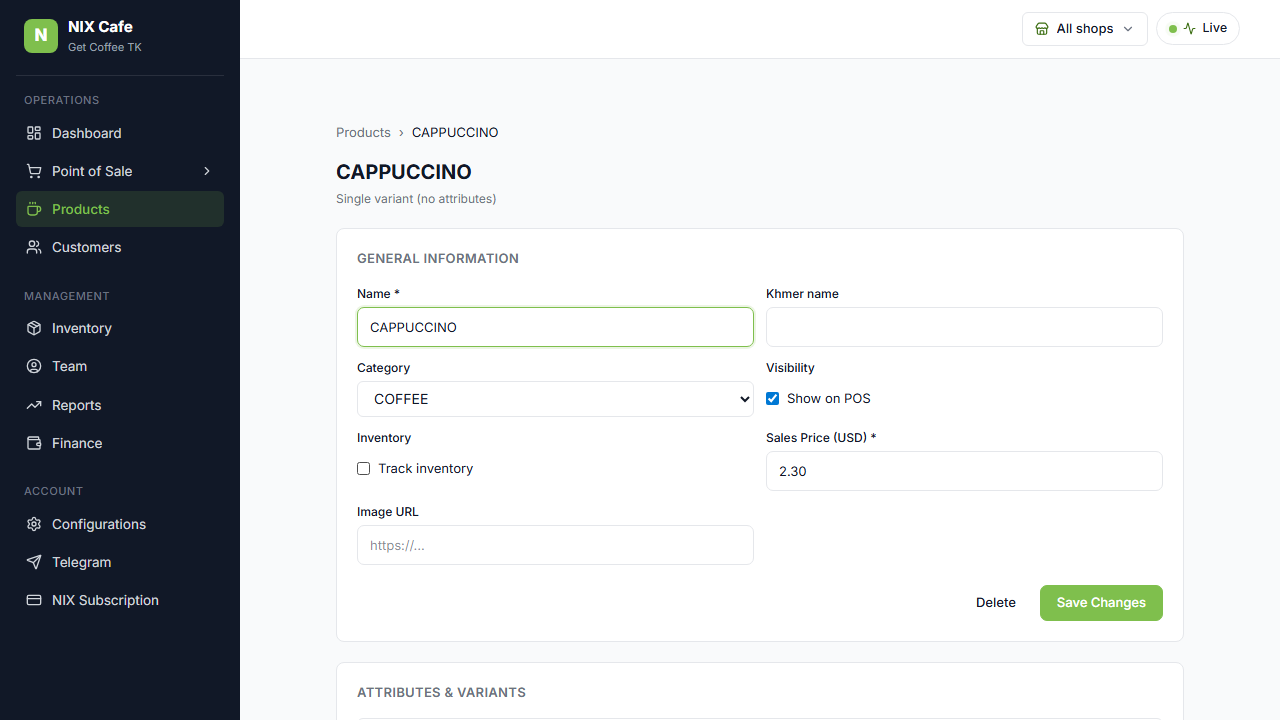This screenshot has height=720, width=1280.
Task: Open NIX Subscription page
Action: tap(120, 600)
